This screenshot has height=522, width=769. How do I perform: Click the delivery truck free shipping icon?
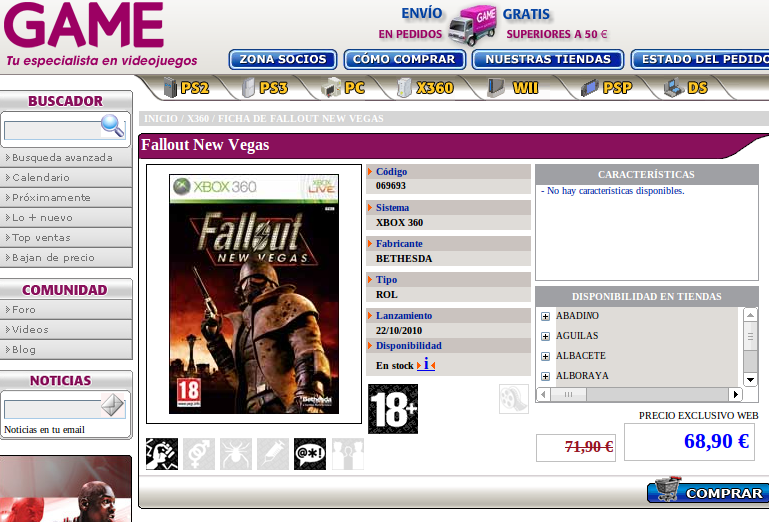(x=474, y=26)
